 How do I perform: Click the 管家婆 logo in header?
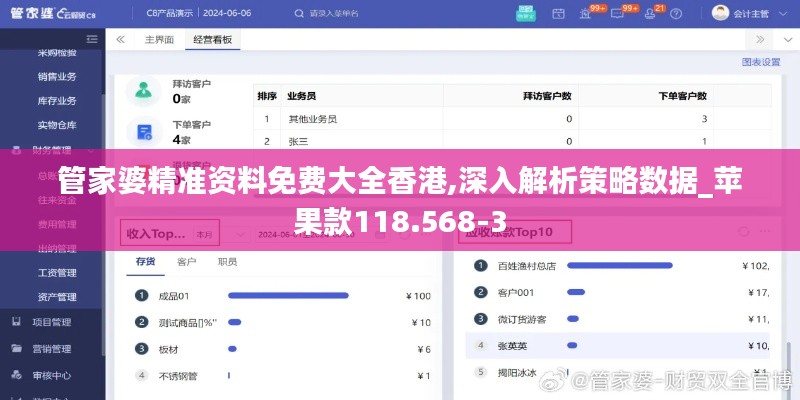[53, 14]
